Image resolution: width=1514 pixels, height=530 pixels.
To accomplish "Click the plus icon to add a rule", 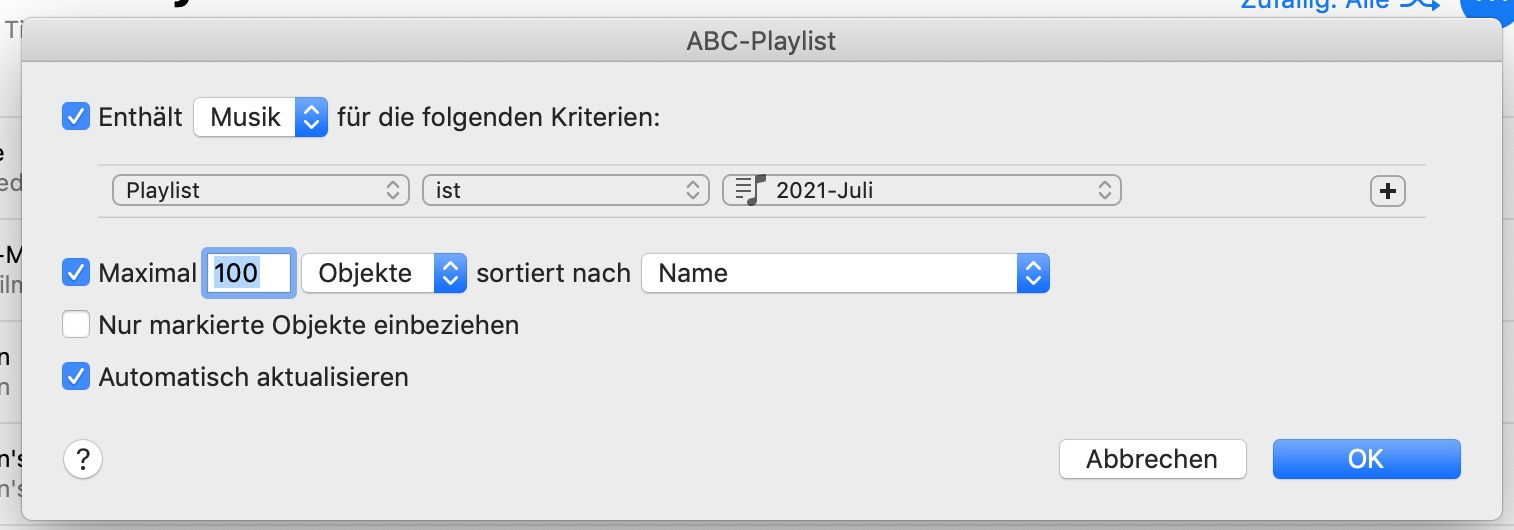I will coord(1387,191).
